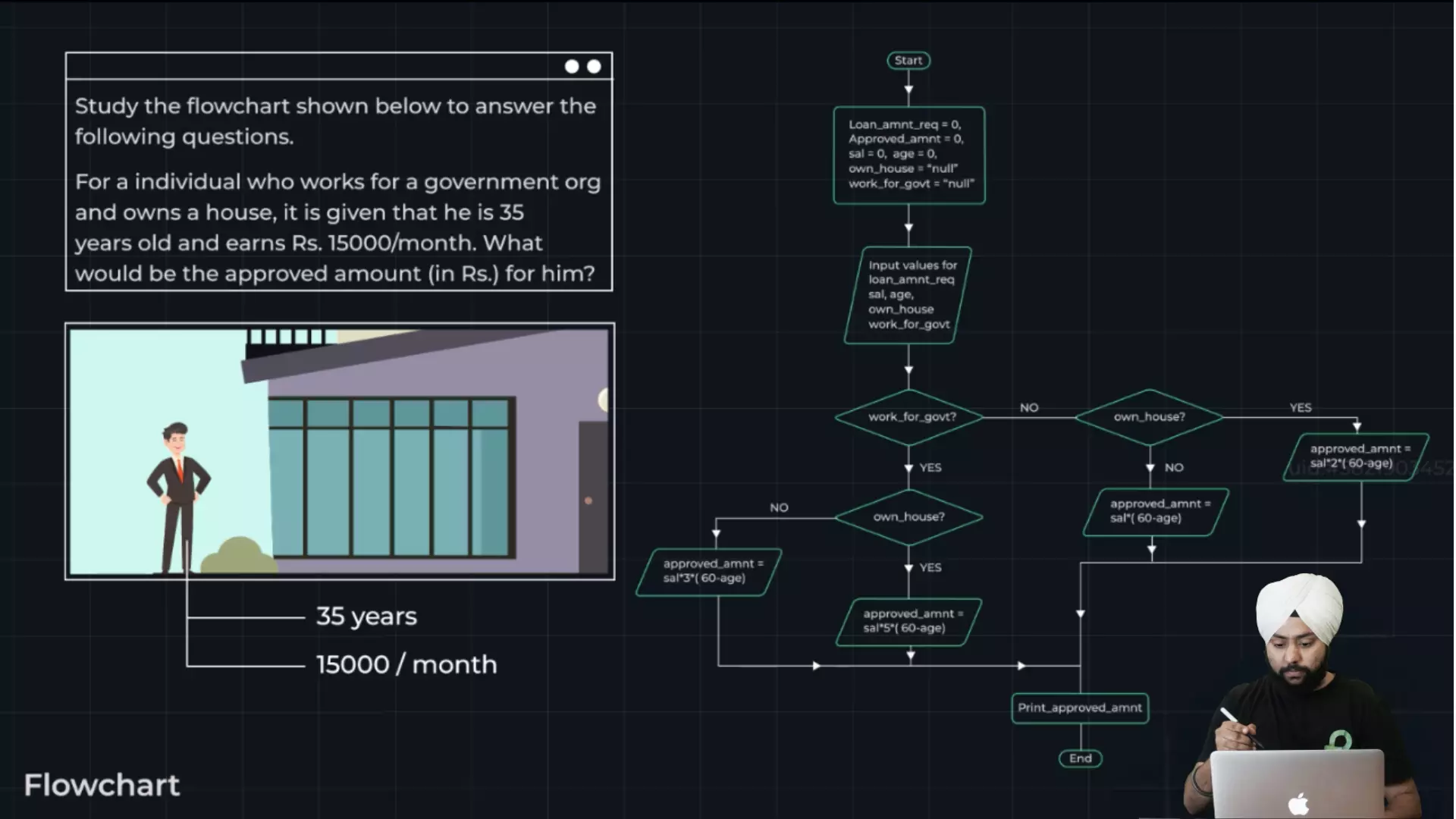Click the End terminator node
This screenshot has height=819, width=1456.
point(1080,758)
